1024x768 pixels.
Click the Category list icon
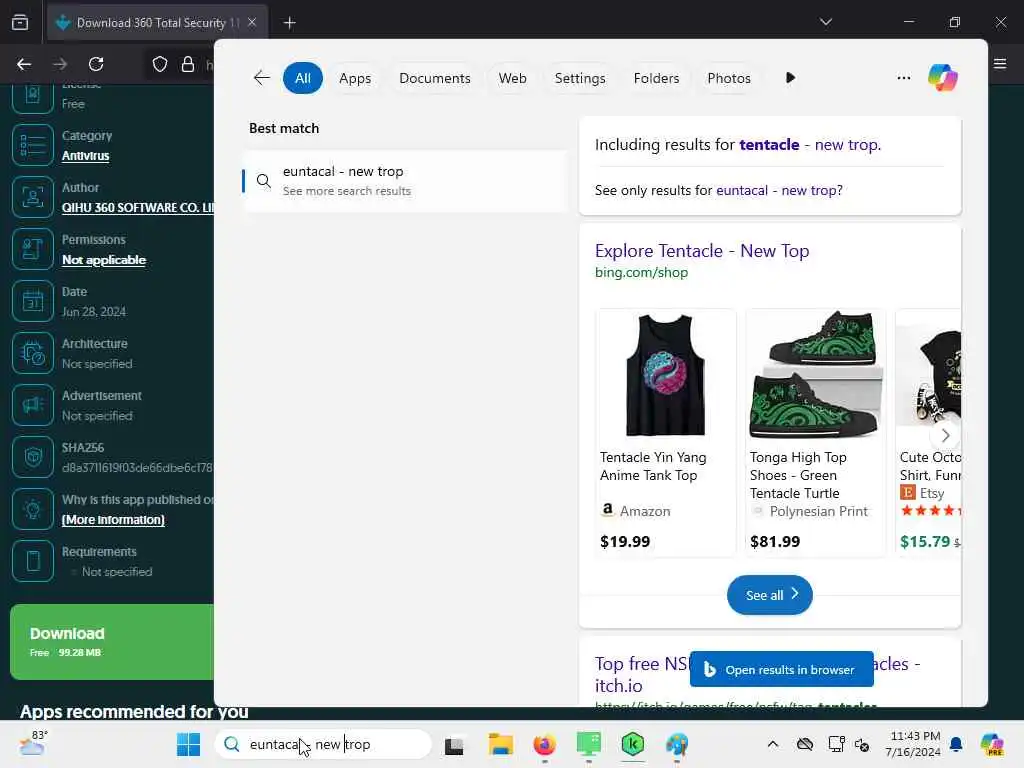click(x=33, y=145)
